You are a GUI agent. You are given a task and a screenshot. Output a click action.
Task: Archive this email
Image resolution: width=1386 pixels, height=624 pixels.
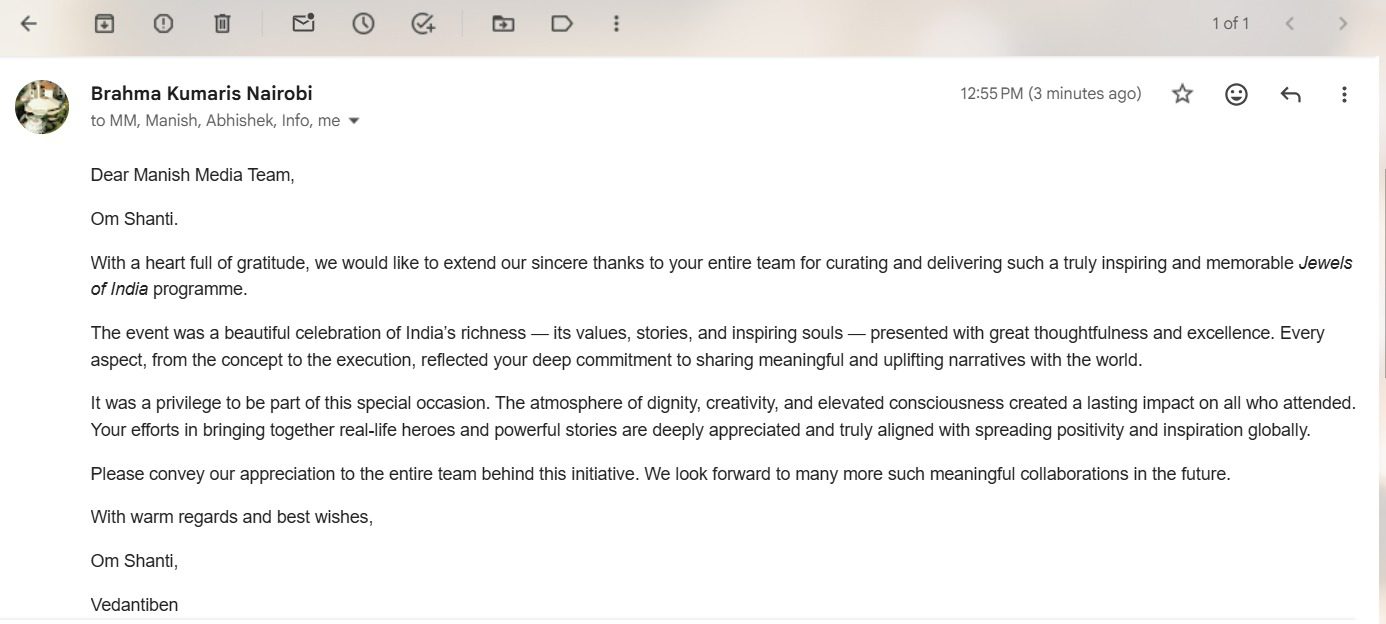click(x=104, y=23)
